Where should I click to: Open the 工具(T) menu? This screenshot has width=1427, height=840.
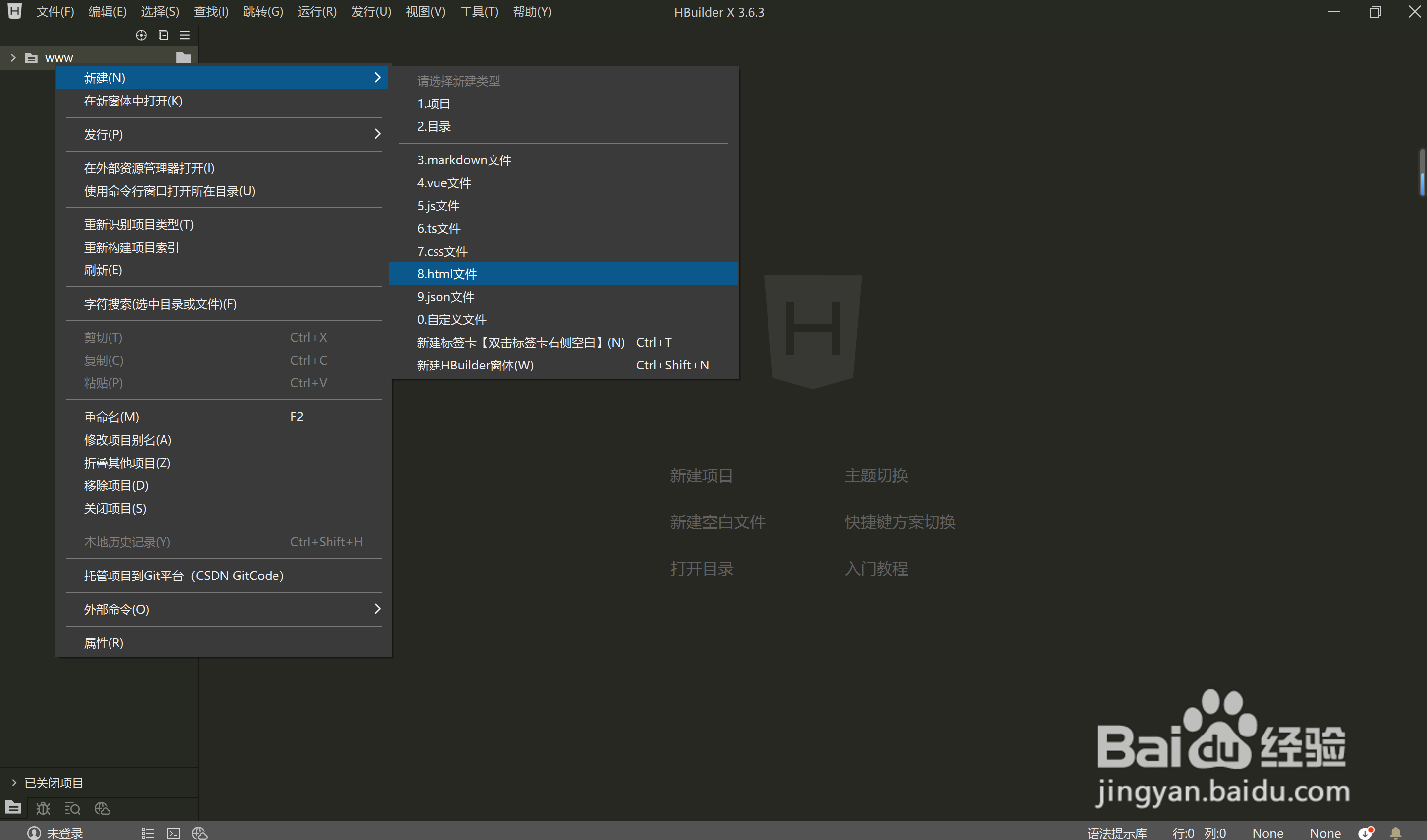(x=479, y=12)
